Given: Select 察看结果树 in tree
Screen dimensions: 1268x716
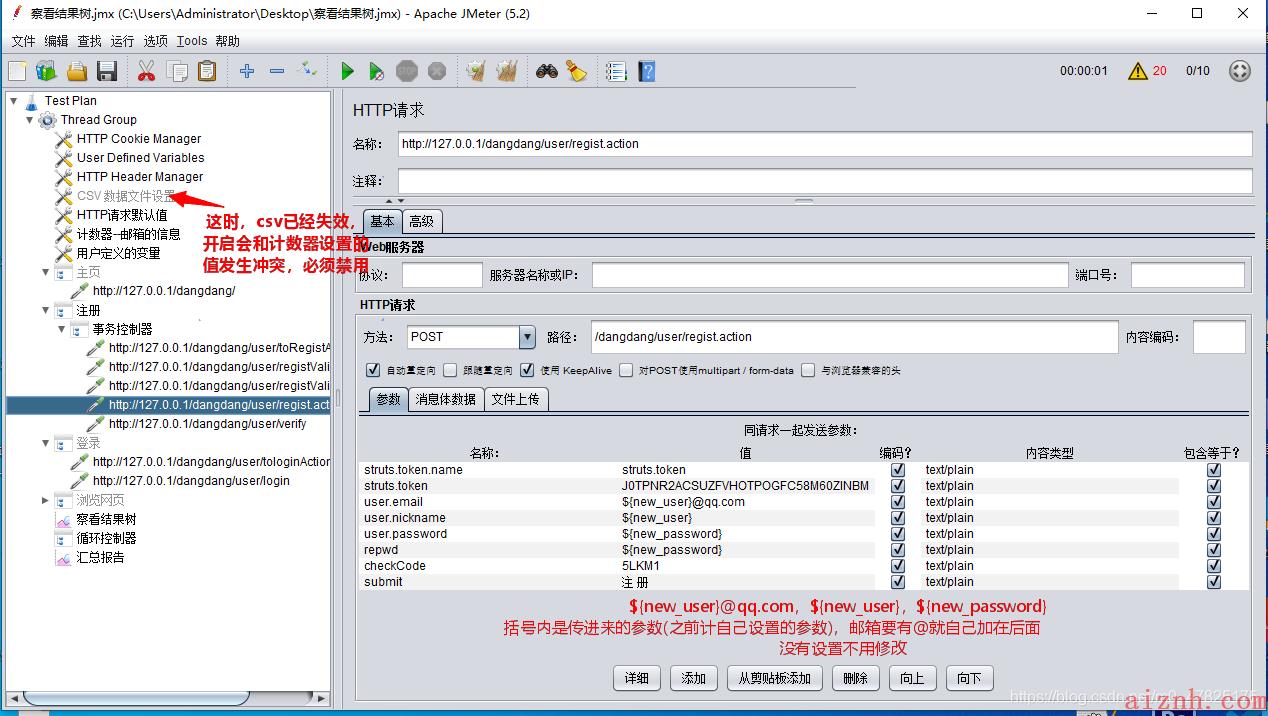Looking at the screenshot, I should [x=106, y=519].
